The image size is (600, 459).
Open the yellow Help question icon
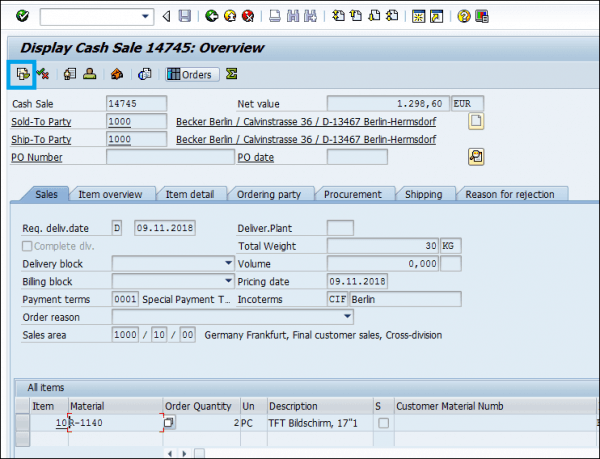463,16
